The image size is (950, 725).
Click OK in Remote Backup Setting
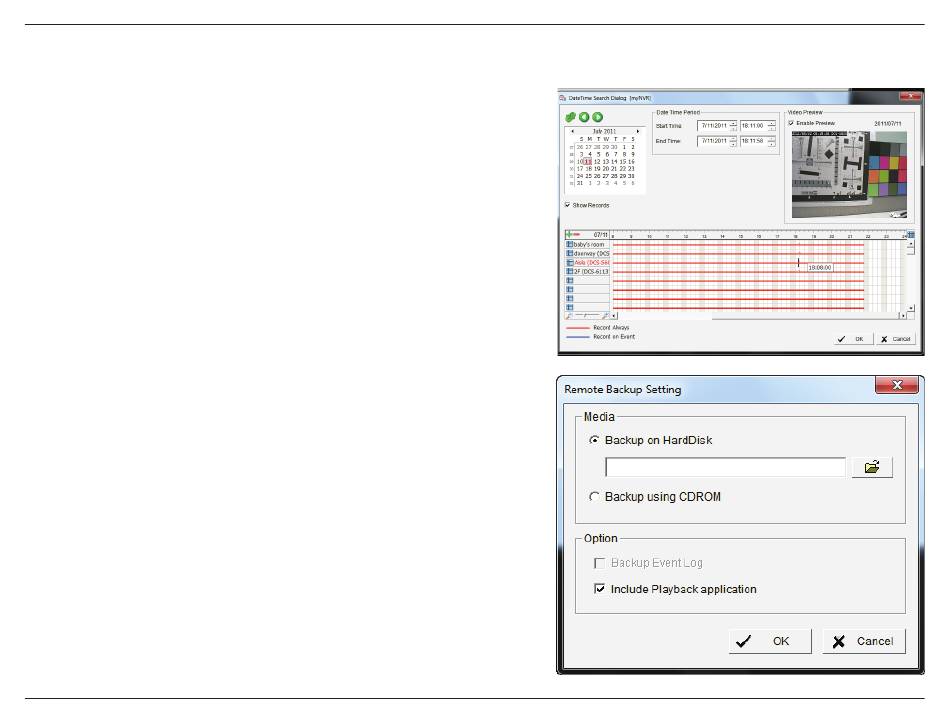click(765, 641)
